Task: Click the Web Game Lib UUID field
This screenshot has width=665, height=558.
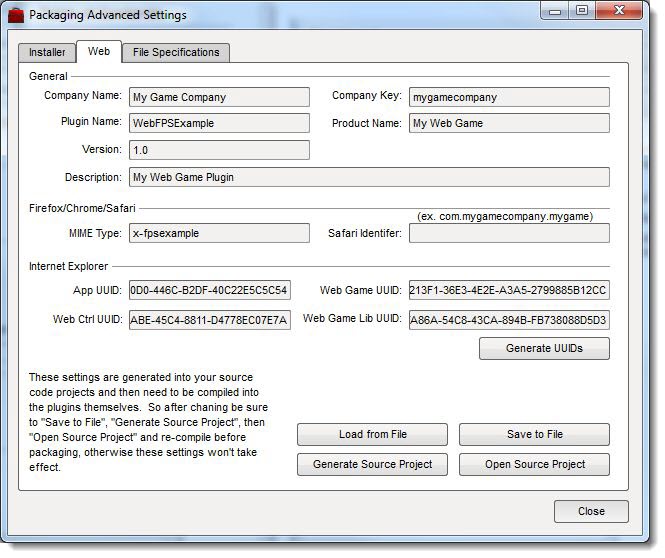Action: 509,320
